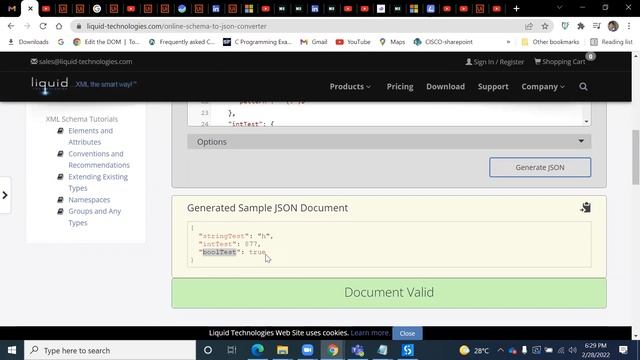Open the YouTube bookmark
This screenshot has width=640, height=360.
[353, 42]
